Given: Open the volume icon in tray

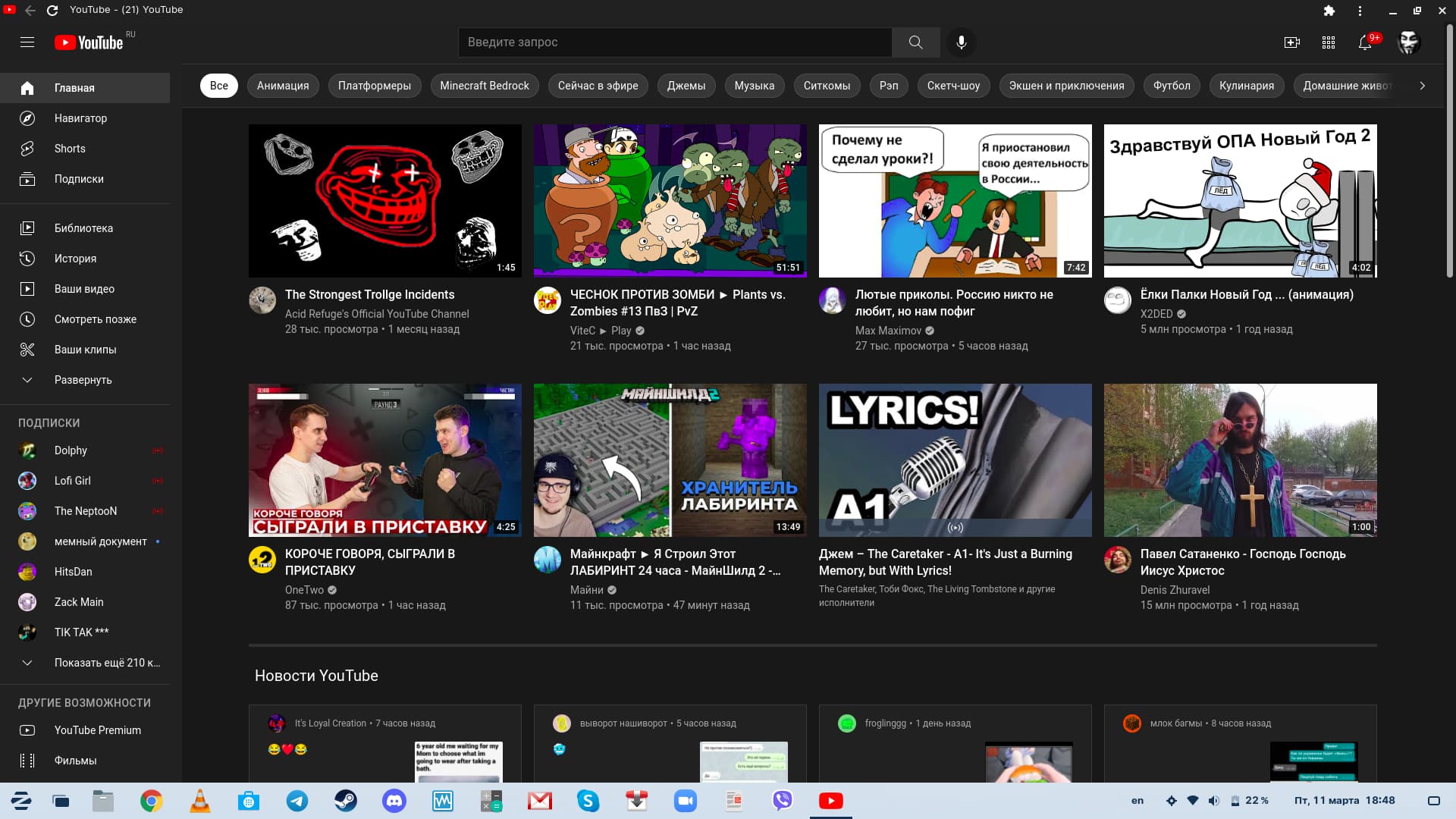Looking at the screenshot, I should (1213, 801).
